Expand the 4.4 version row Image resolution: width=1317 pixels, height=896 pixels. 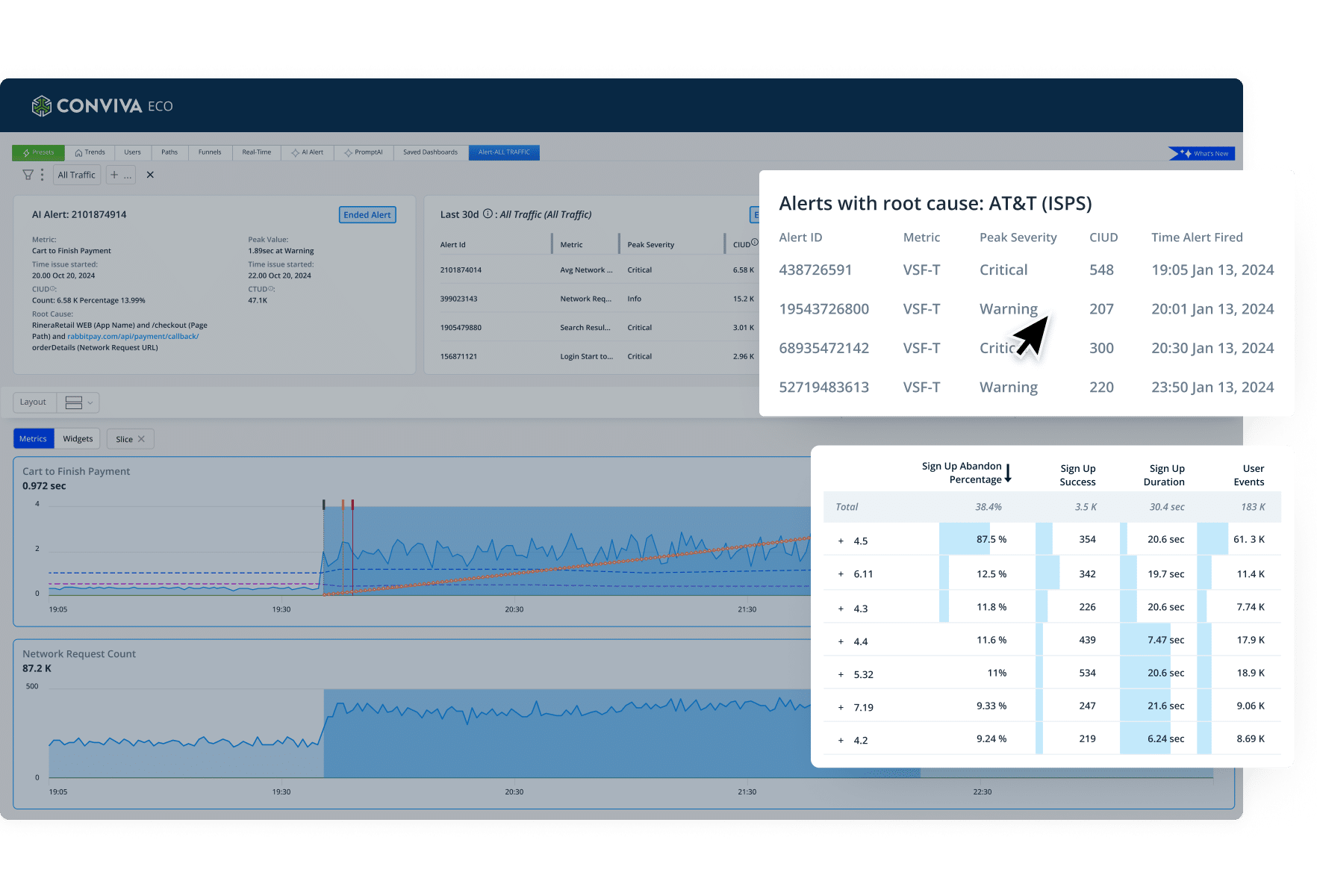pyautogui.click(x=841, y=641)
